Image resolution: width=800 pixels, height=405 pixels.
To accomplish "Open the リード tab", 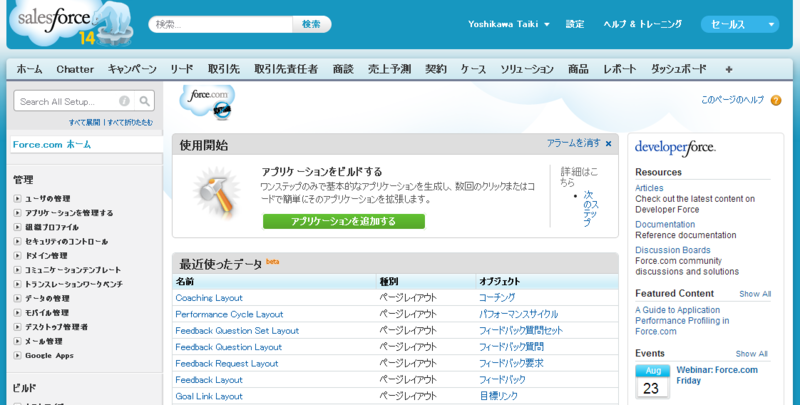I will tap(182, 69).
